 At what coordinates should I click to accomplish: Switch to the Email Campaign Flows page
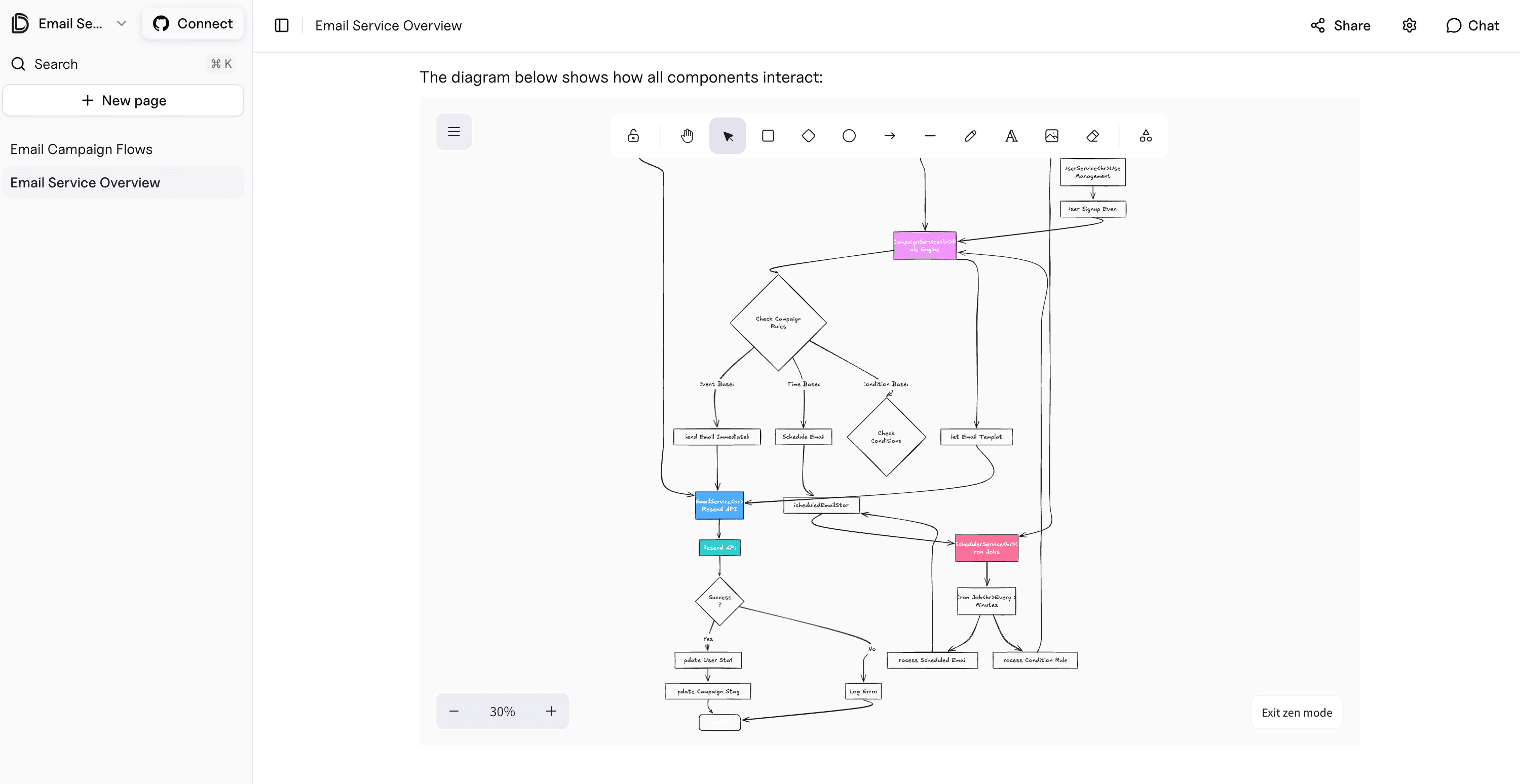tap(82, 149)
